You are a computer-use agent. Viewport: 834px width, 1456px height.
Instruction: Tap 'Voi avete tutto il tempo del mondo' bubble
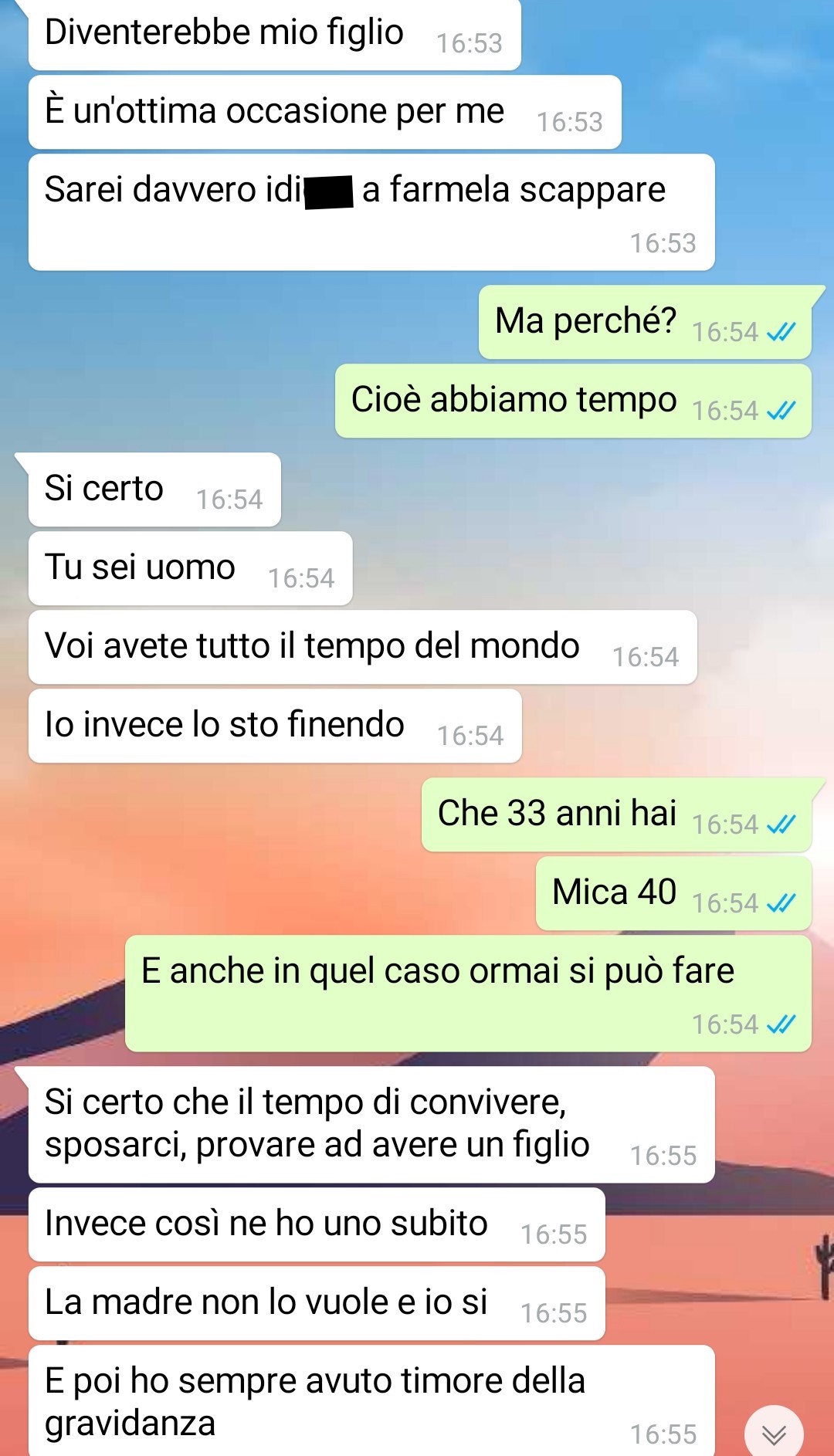click(x=363, y=647)
